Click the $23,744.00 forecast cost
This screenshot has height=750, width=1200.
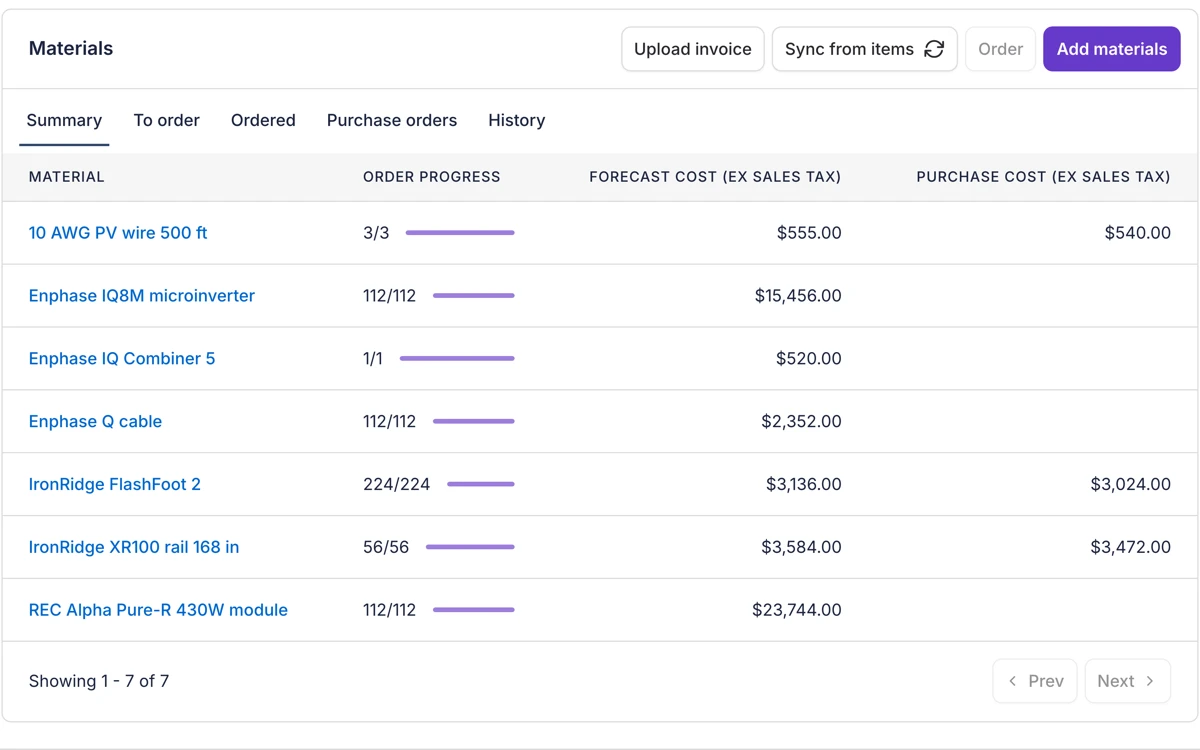click(x=797, y=610)
